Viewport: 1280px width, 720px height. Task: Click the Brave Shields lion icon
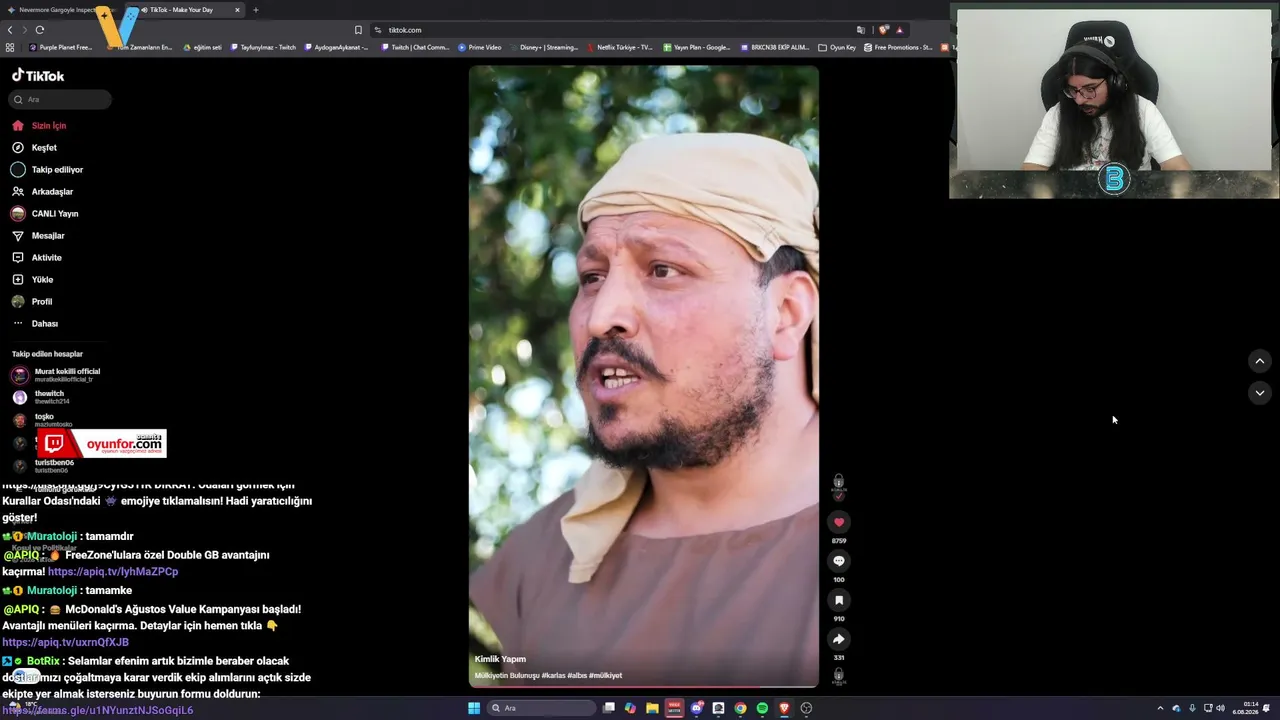click(x=883, y=30)
